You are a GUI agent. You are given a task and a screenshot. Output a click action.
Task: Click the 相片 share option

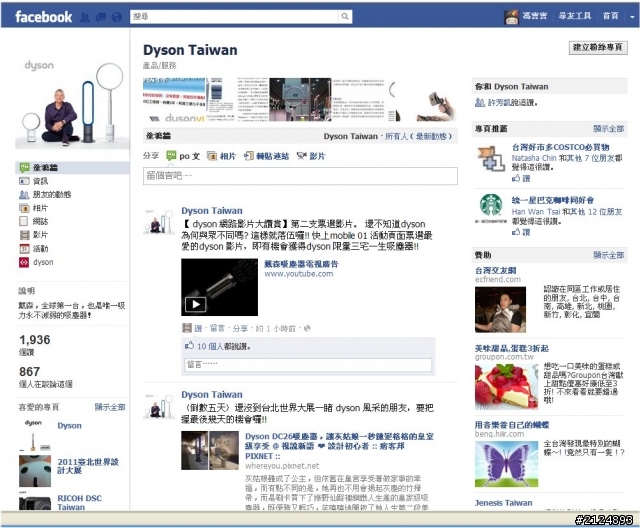pos(222,156)
